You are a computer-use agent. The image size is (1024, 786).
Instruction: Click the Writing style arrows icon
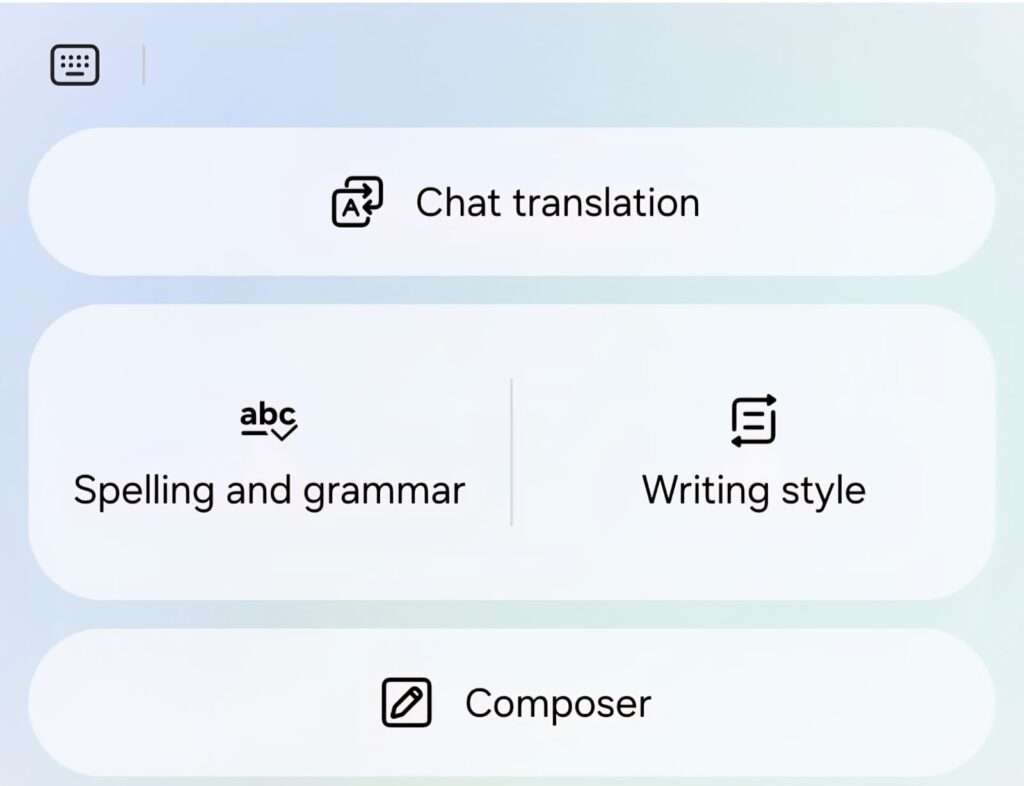click(754, 420)
